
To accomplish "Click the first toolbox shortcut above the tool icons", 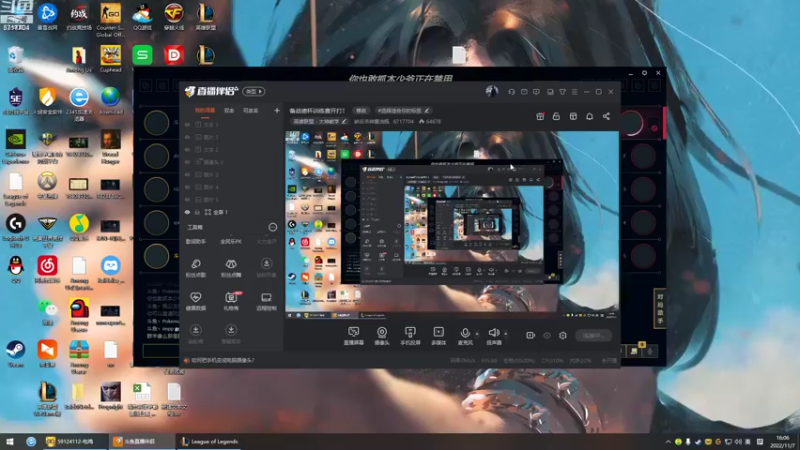I will (x=195, y=242).
